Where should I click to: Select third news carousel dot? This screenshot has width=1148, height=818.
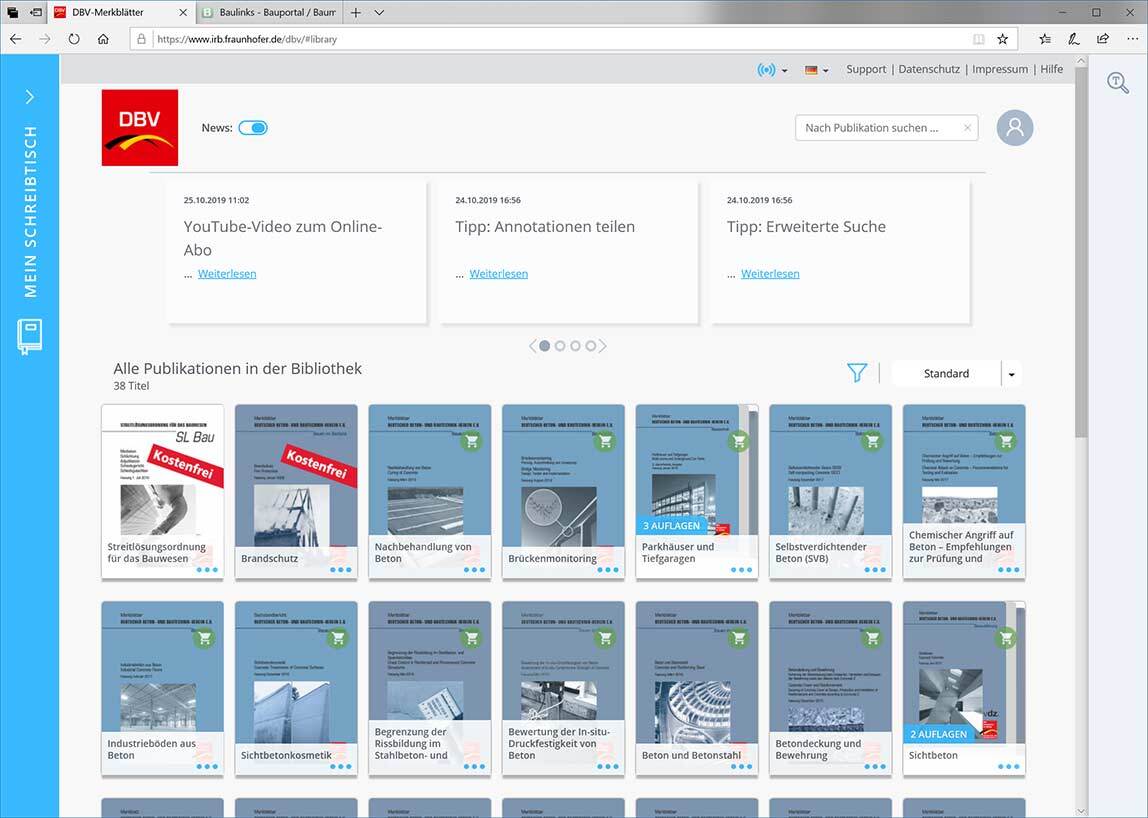coord(575,346)
